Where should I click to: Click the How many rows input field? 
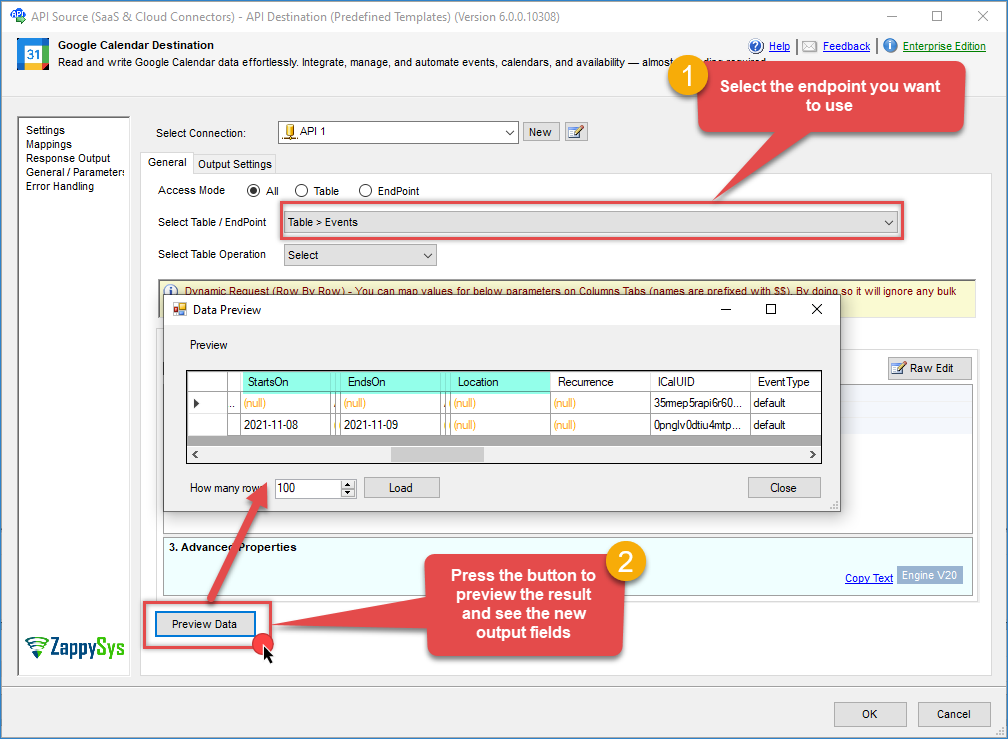tap(308, 488)
